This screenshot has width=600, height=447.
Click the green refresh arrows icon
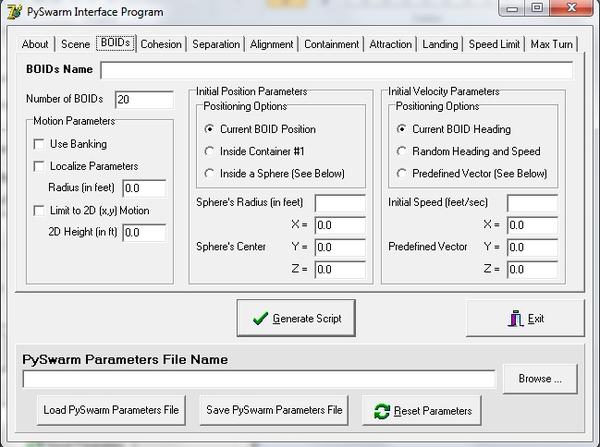[382, 411]
